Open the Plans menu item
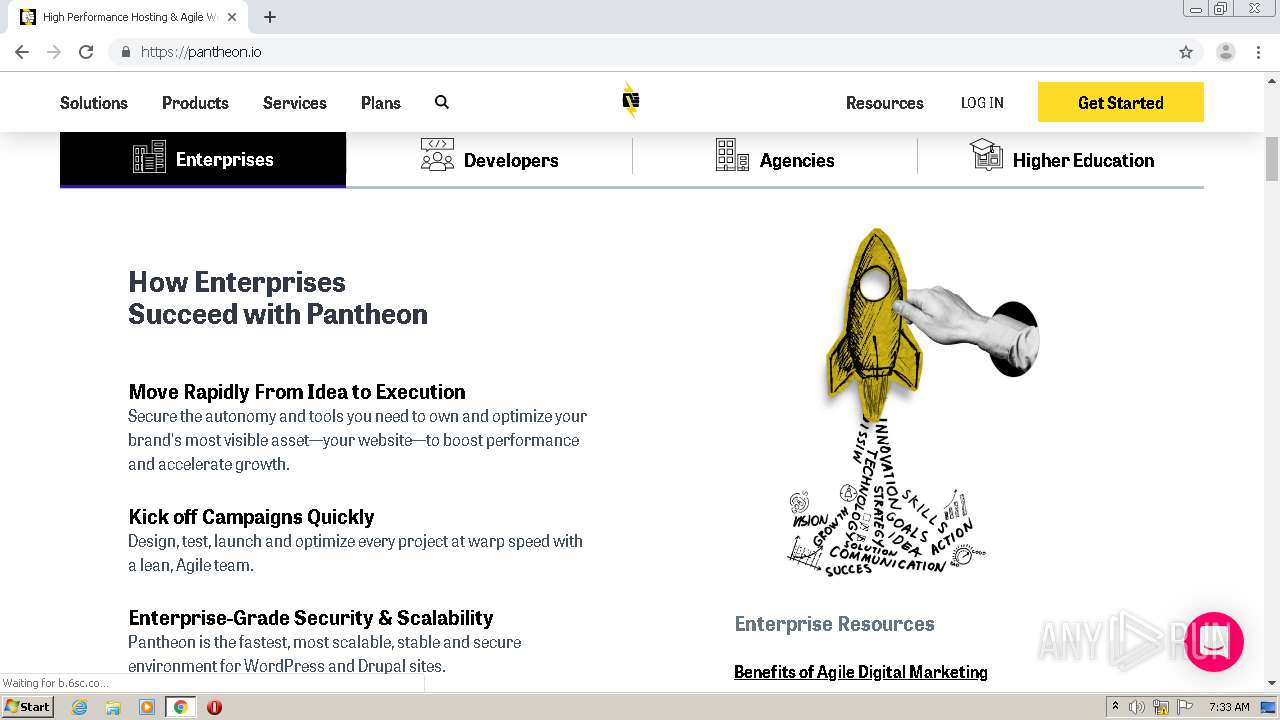The image size is (1280, 720). tap(381, 103)
